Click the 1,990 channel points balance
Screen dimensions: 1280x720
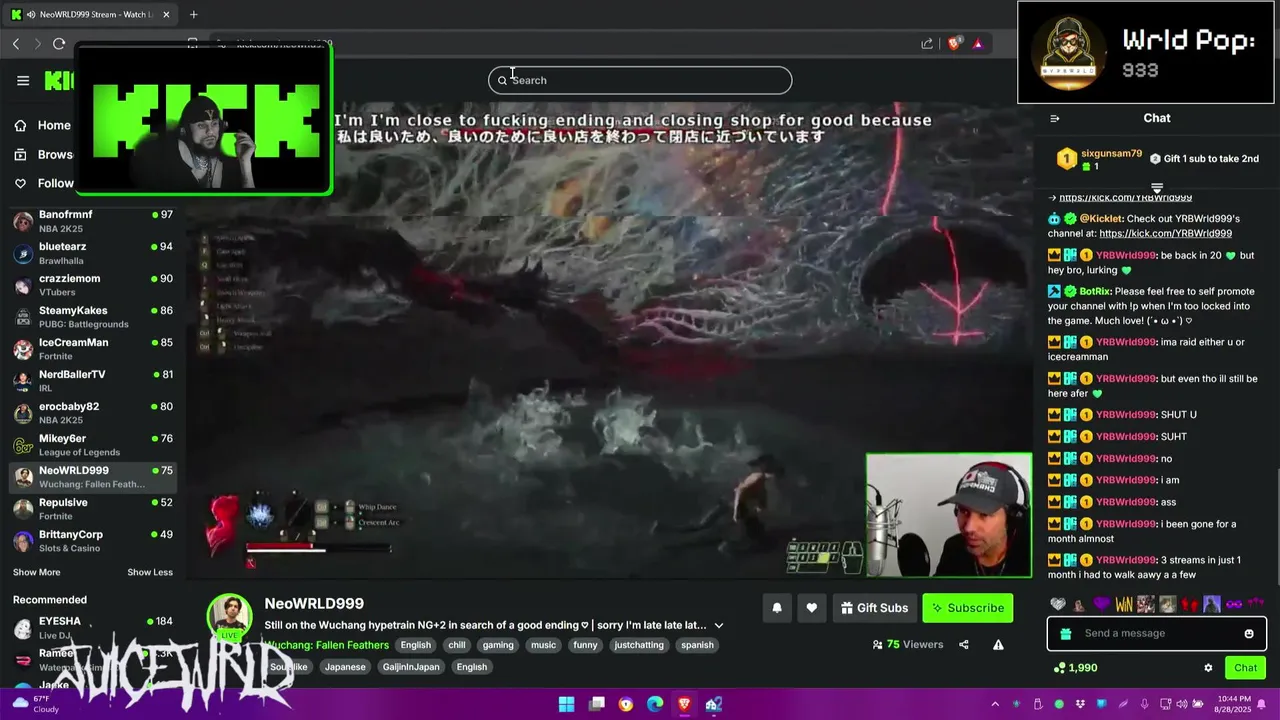(x=1075, y=668)
